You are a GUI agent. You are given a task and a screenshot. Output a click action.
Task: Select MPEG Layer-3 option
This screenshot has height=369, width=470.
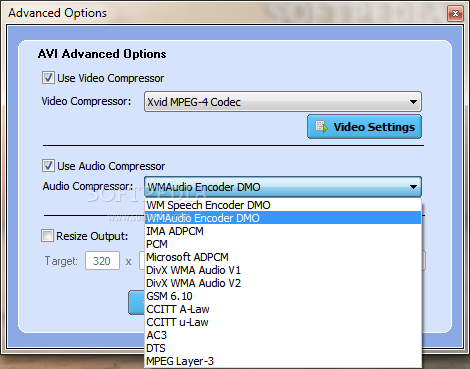(x=283, y=361)
